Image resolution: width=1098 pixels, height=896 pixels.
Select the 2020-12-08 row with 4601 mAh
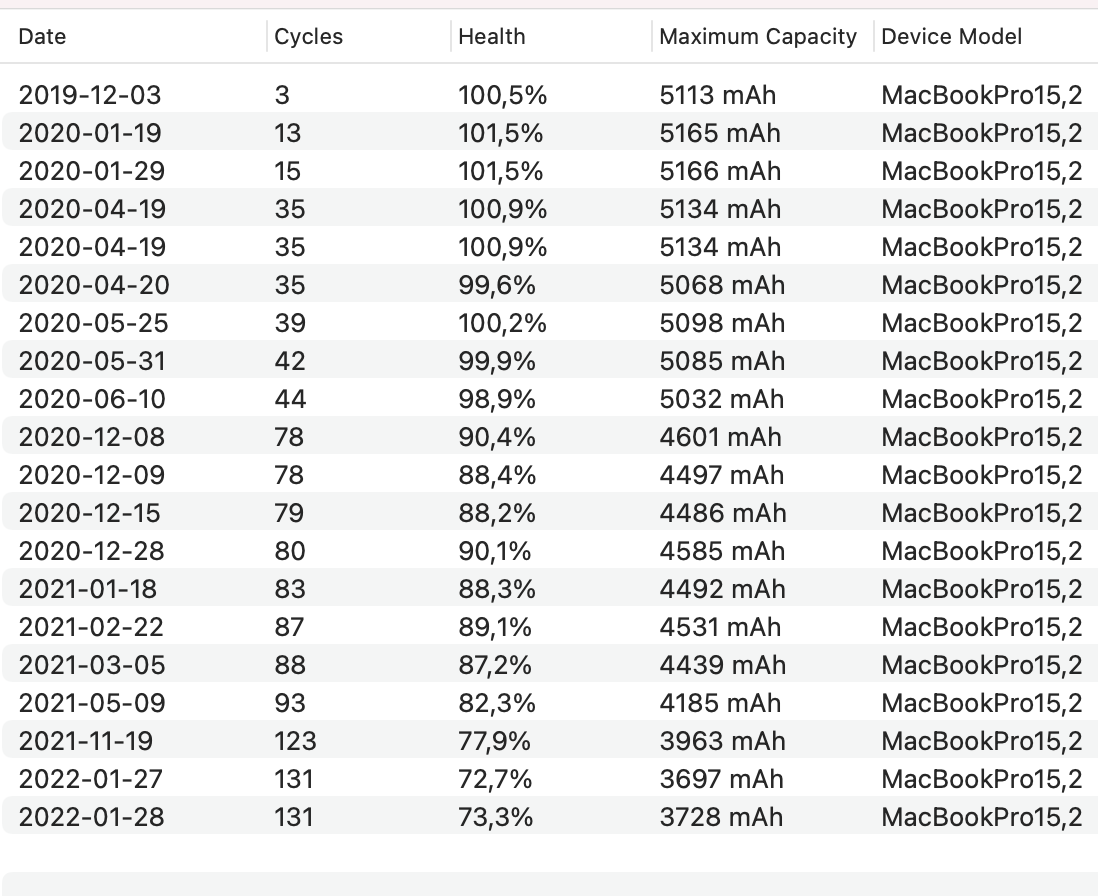coord(550,437)
